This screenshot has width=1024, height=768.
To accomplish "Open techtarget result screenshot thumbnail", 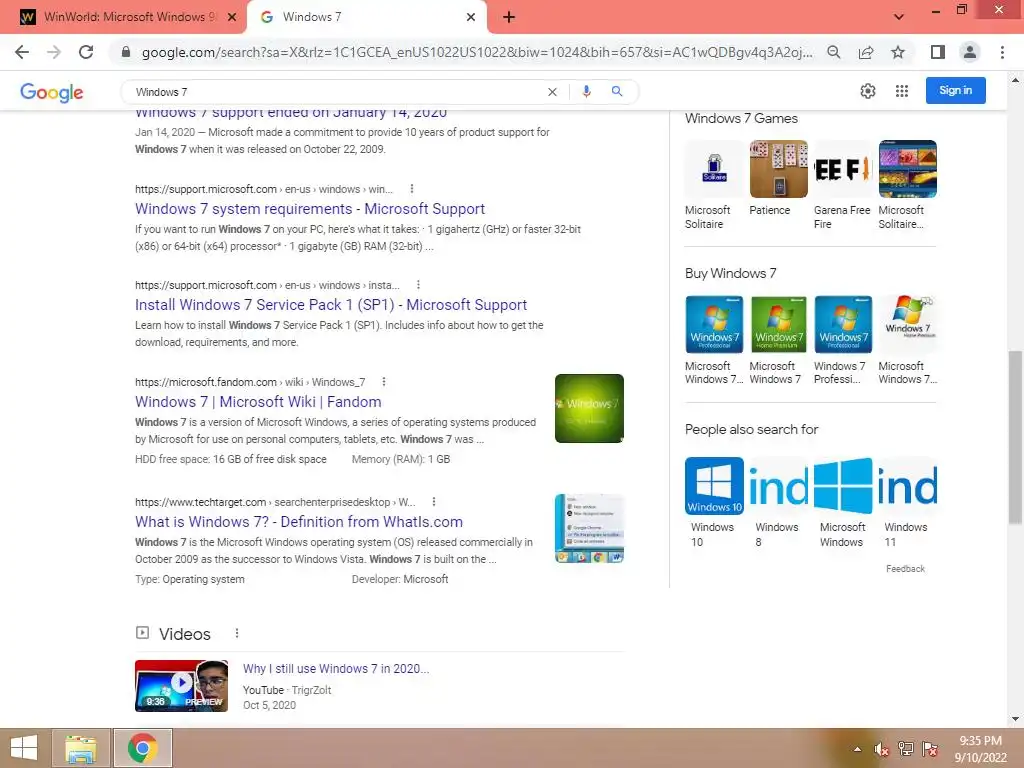I will [589, 528].
